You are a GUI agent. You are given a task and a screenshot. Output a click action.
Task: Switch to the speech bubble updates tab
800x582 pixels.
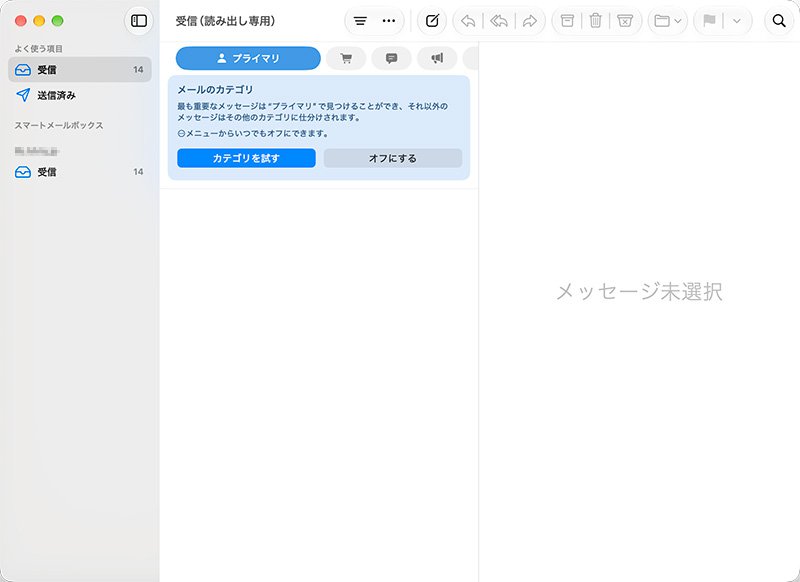(391, 59)
